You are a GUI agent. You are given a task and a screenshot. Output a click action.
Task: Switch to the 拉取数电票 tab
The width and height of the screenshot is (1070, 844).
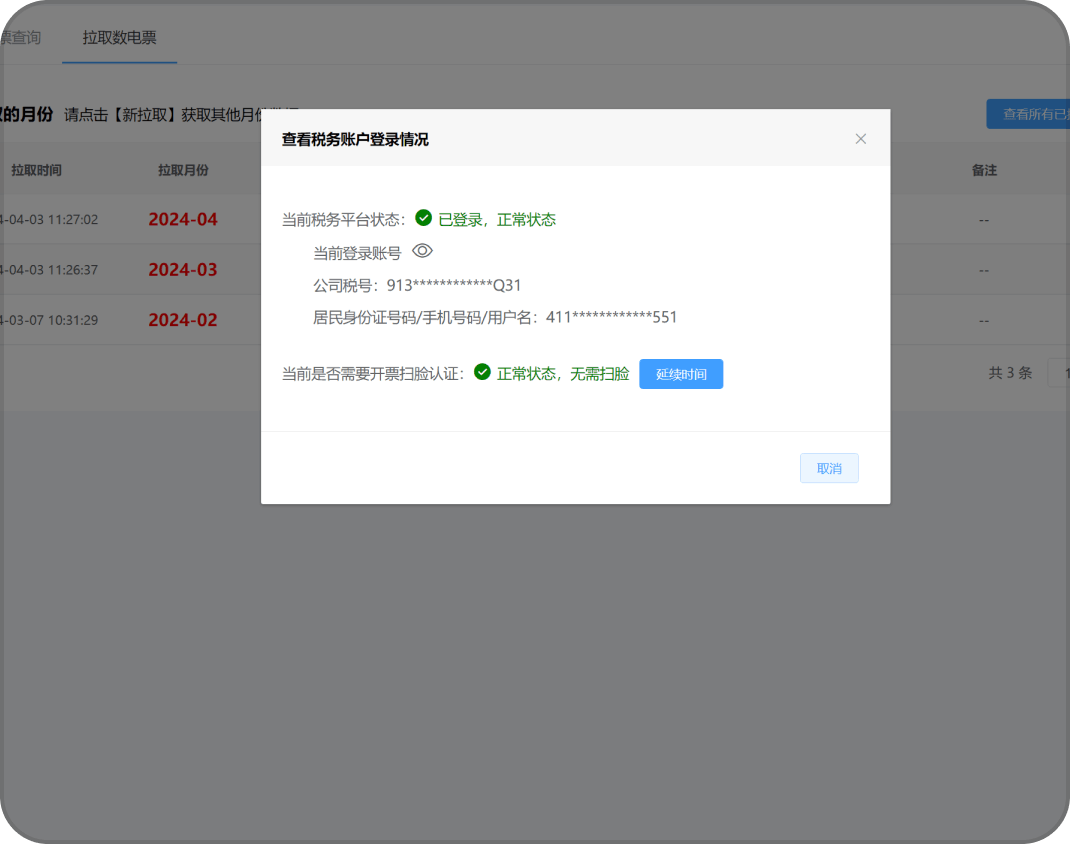click(119, 38)
